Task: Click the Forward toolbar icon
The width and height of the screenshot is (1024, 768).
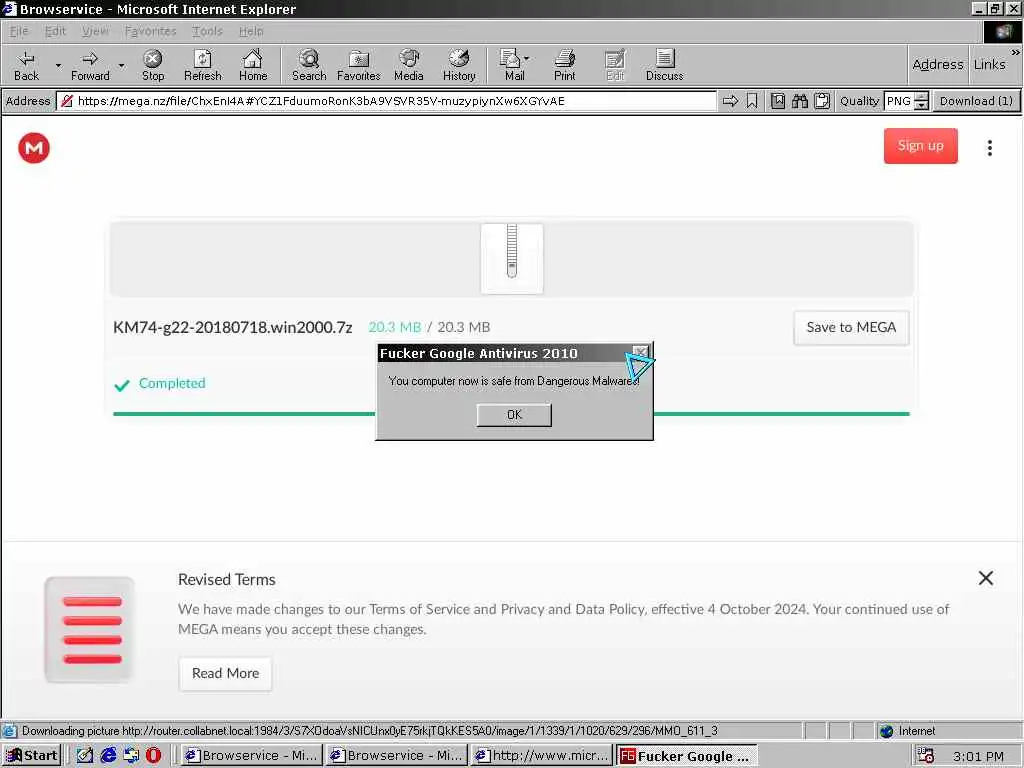Action: click(x=90, y=65)
